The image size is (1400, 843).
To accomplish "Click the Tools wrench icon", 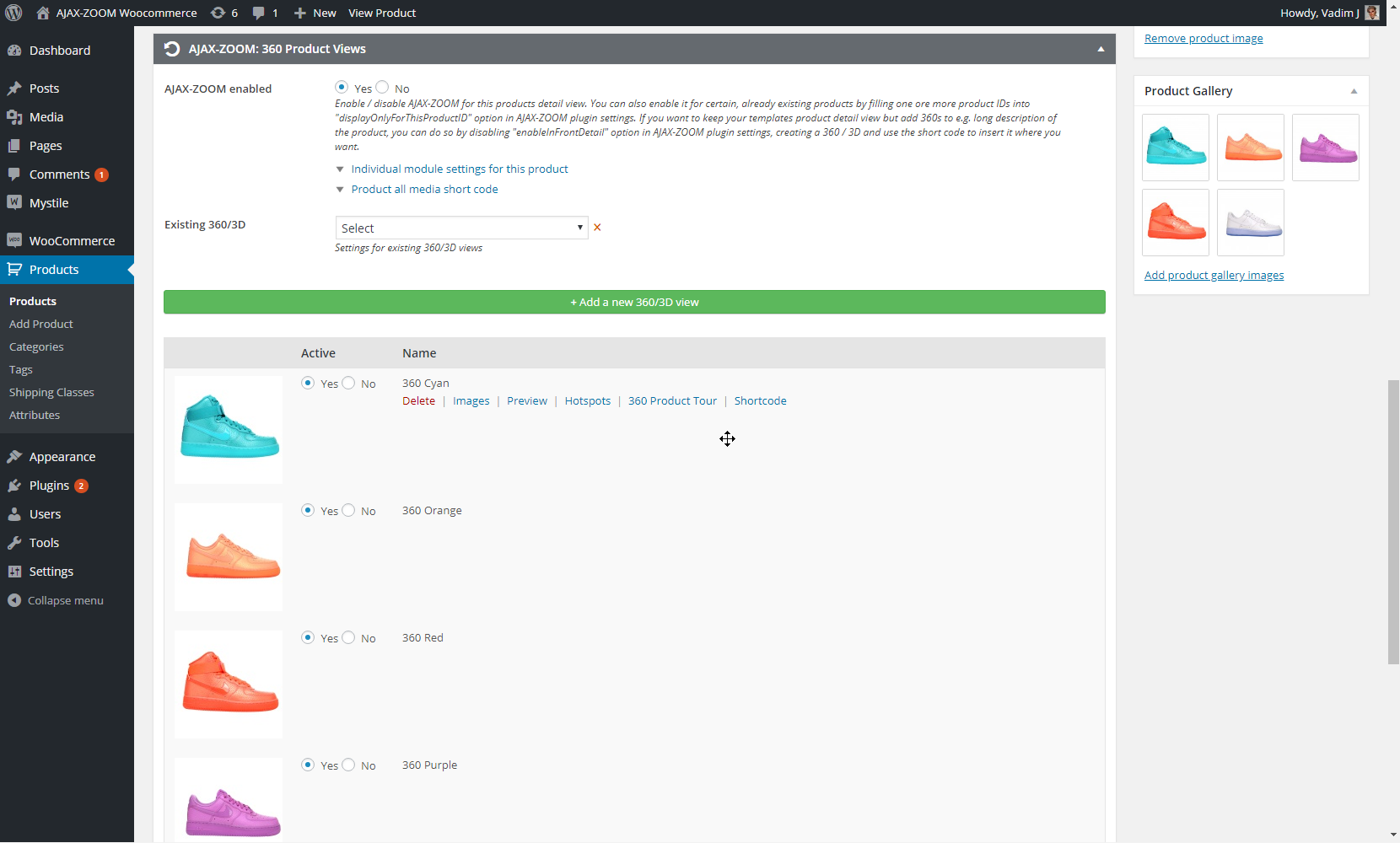I will tap(14, 543).
